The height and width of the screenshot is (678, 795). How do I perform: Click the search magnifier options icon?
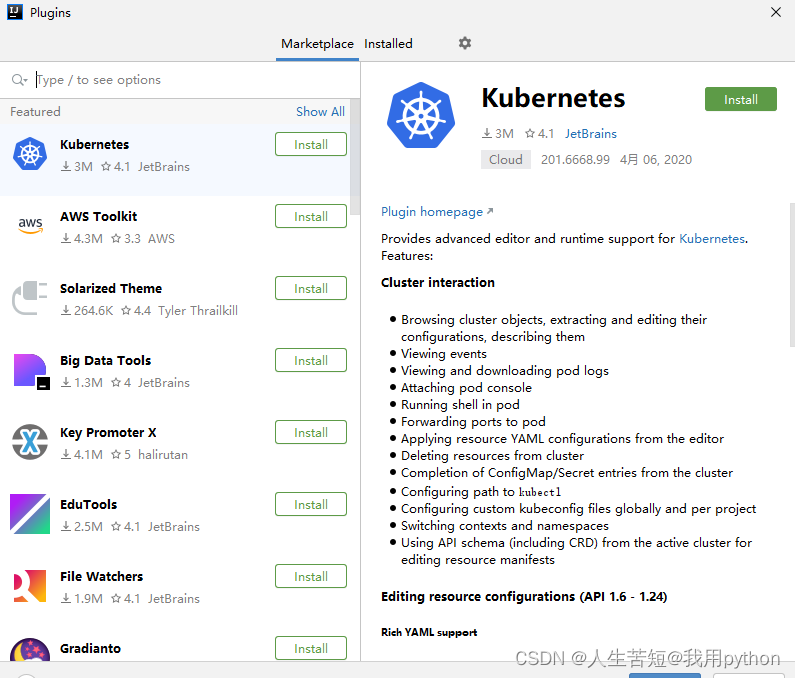click(19, 80)
